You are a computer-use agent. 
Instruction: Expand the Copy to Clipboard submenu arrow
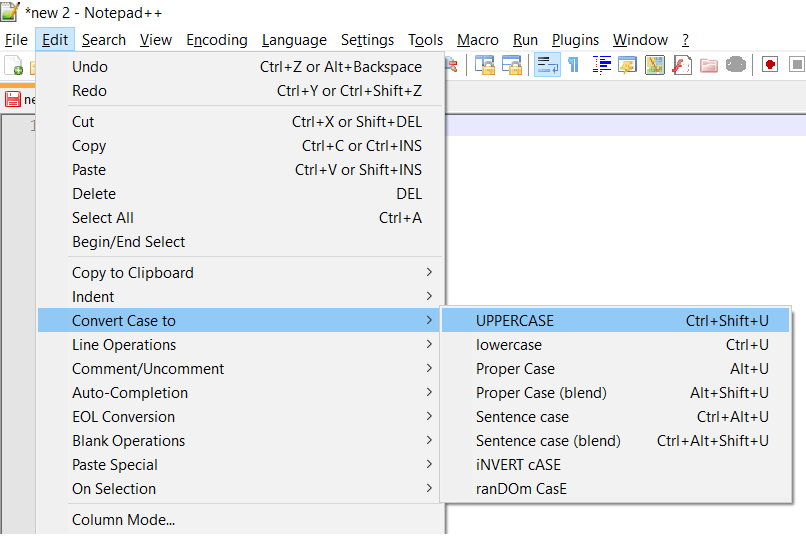pos(429,272)
